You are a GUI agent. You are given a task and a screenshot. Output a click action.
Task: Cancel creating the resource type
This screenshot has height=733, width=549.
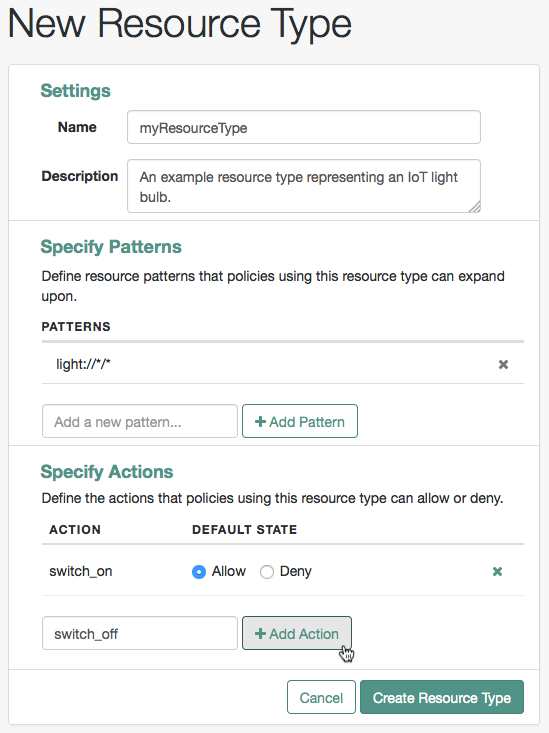point(321,697)
